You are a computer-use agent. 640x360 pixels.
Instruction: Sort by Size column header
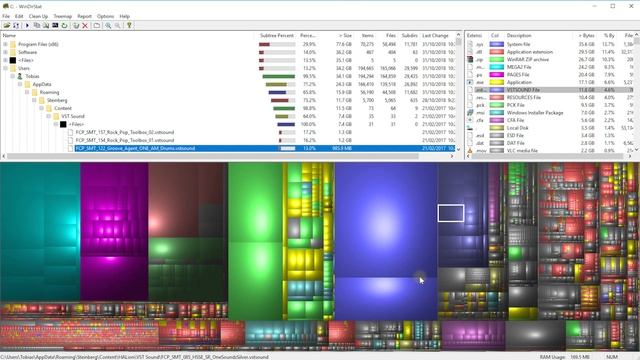(x=336, y=36)
